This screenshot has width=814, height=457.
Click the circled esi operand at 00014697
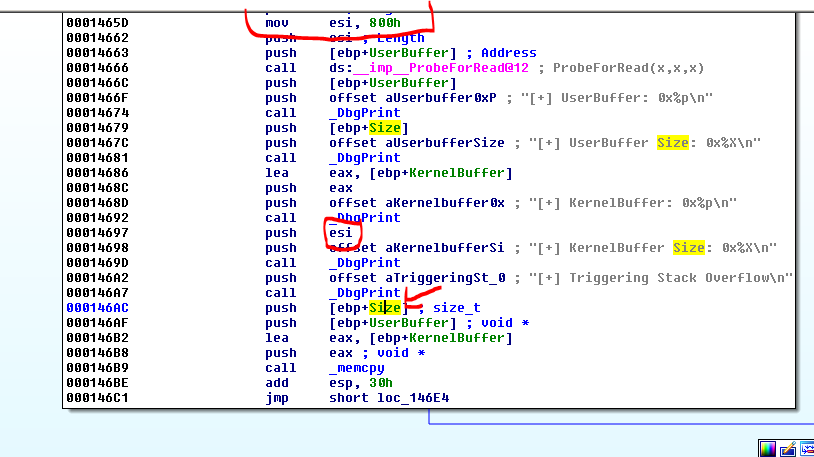(x=340, y=233)
